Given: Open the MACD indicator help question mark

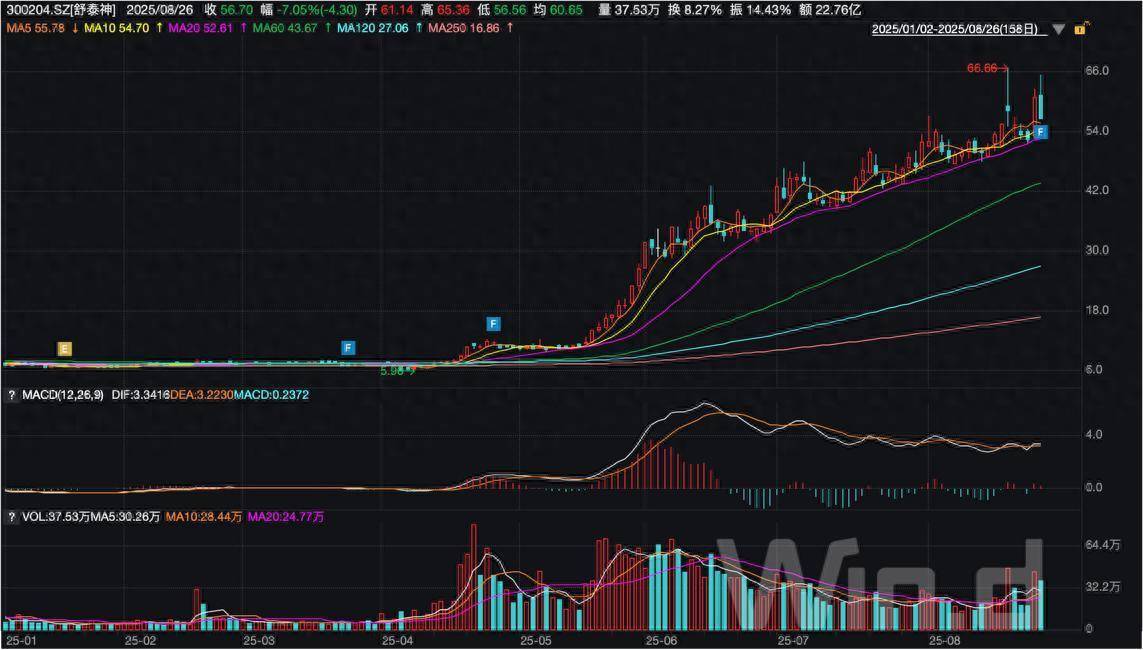Looking at the screenshot, I should 12,396.
